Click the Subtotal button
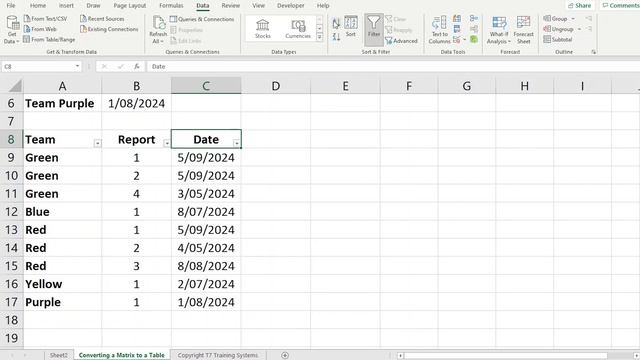This screenshot has height=360, width=640. tap(558, 40)
